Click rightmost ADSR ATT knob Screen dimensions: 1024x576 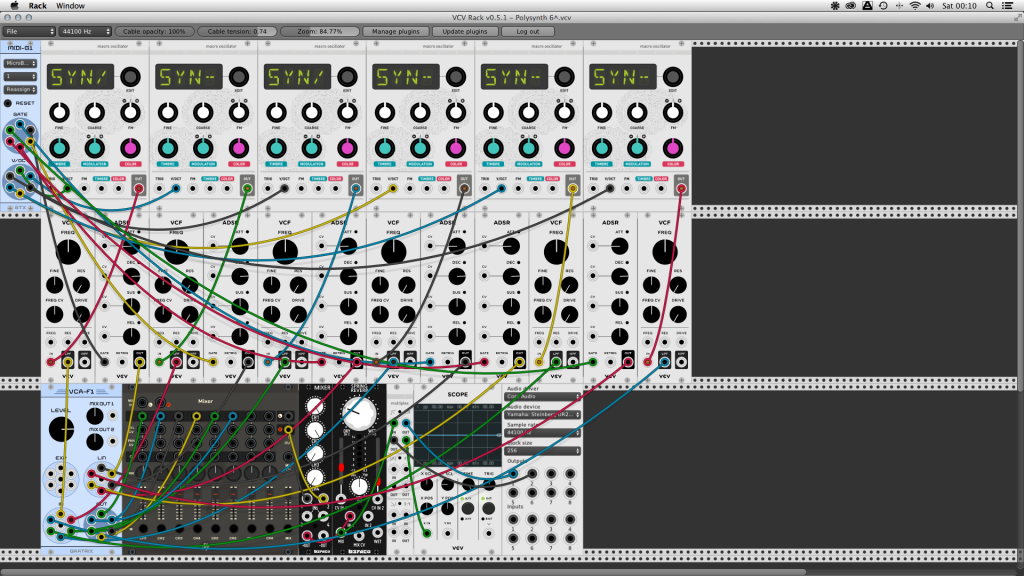click(x=619, y=246)
